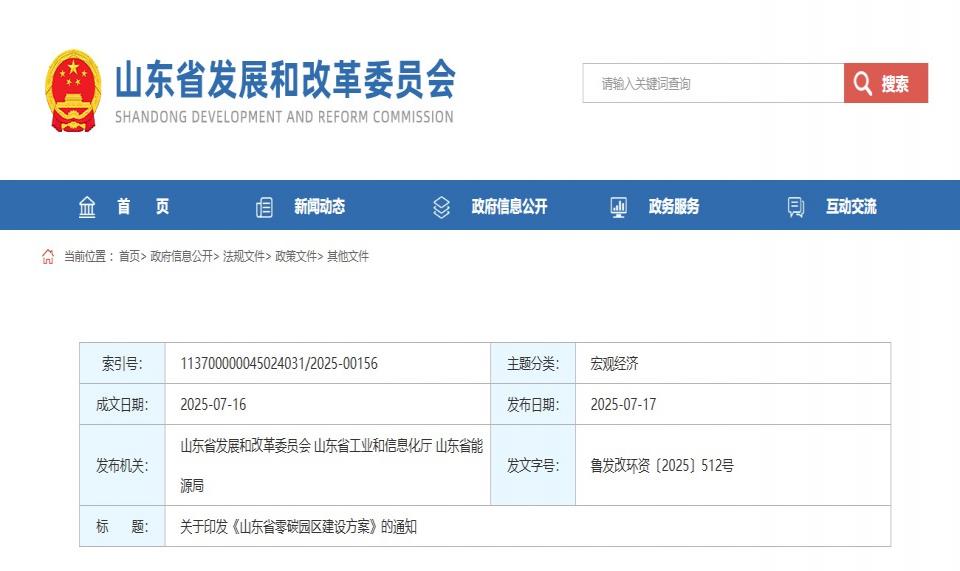Open the 政务服务 navigation item
Screen dimensions: 960x571
[x=673, y=206]
